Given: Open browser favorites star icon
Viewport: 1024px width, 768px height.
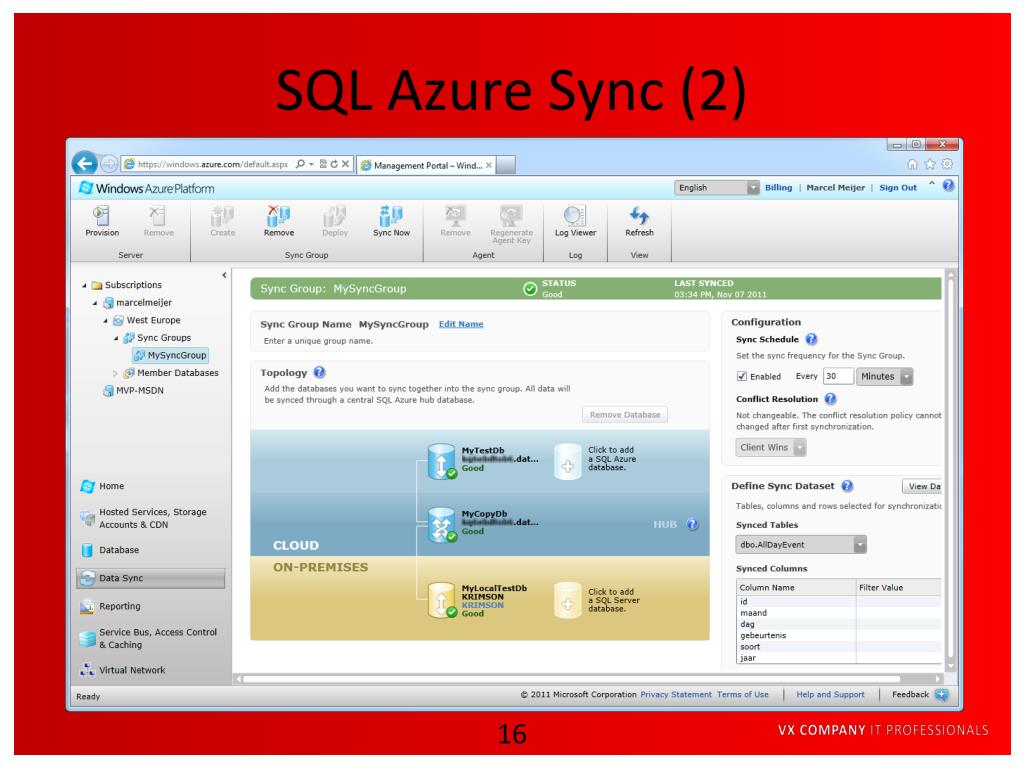Looking at the screenshot, I should (x=930, y=164).
